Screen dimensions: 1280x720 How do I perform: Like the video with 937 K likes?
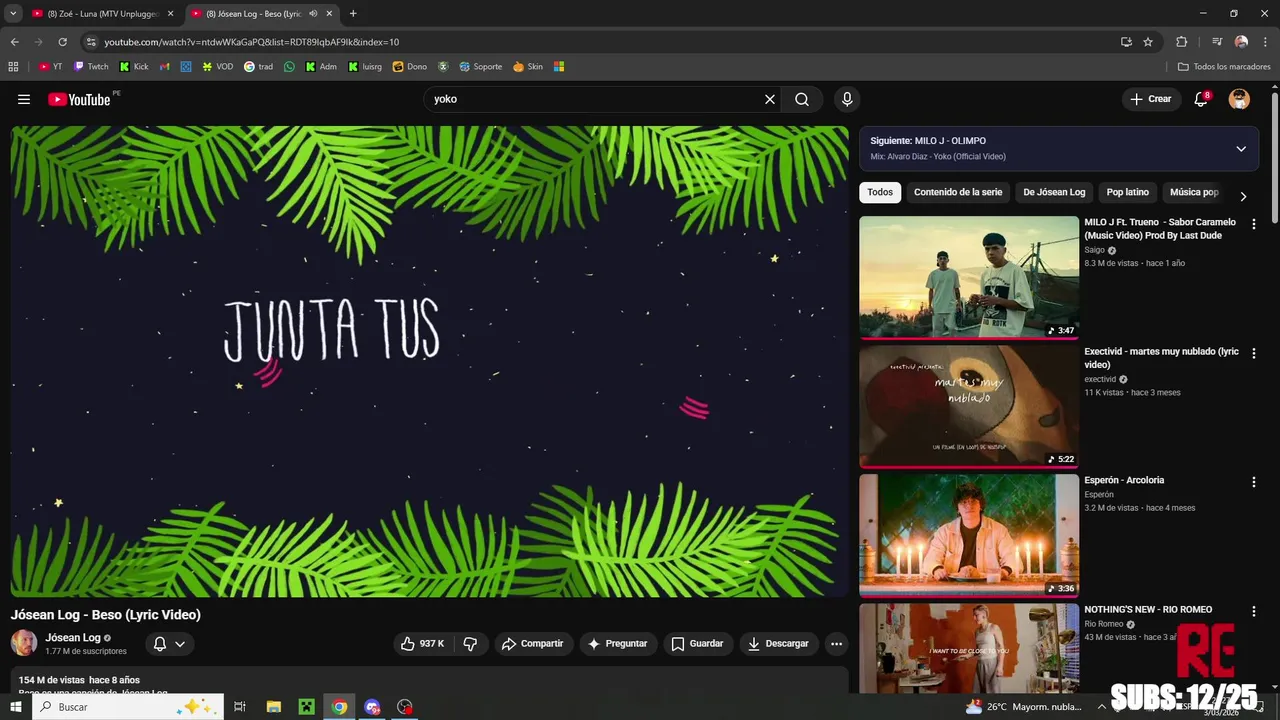click(422, 644)
